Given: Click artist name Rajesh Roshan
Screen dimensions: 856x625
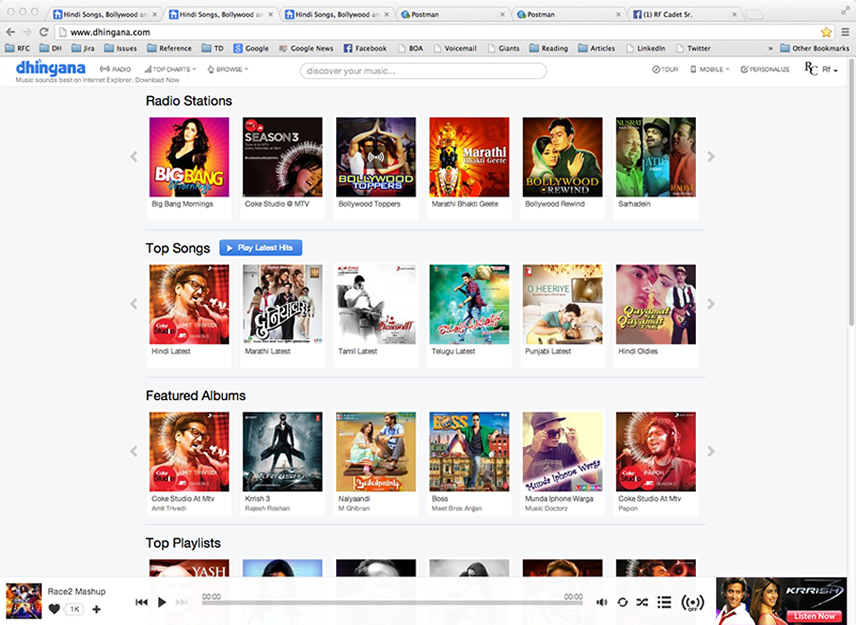Looking at the screenshot, I should pos(267,509).
